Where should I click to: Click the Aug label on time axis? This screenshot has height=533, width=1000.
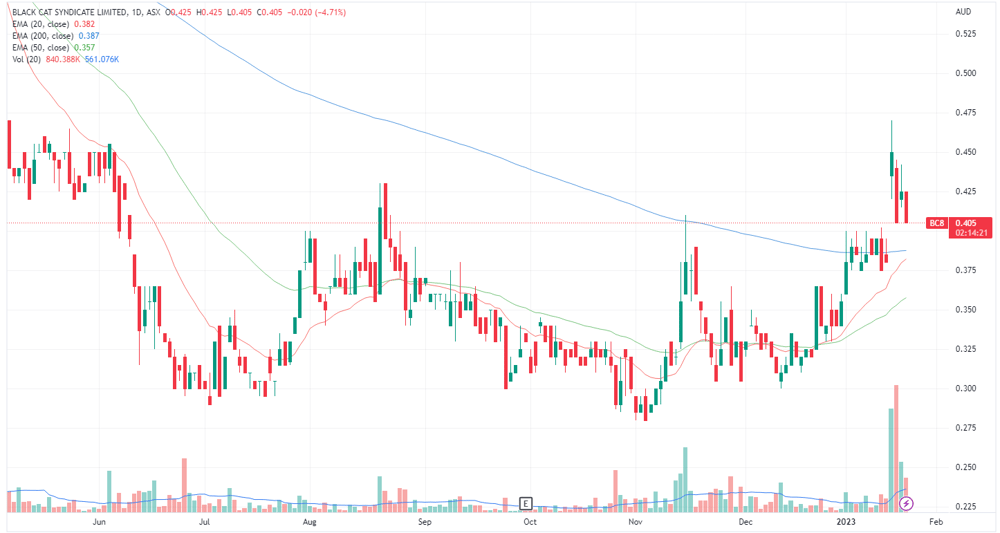[x=309, y=522]
